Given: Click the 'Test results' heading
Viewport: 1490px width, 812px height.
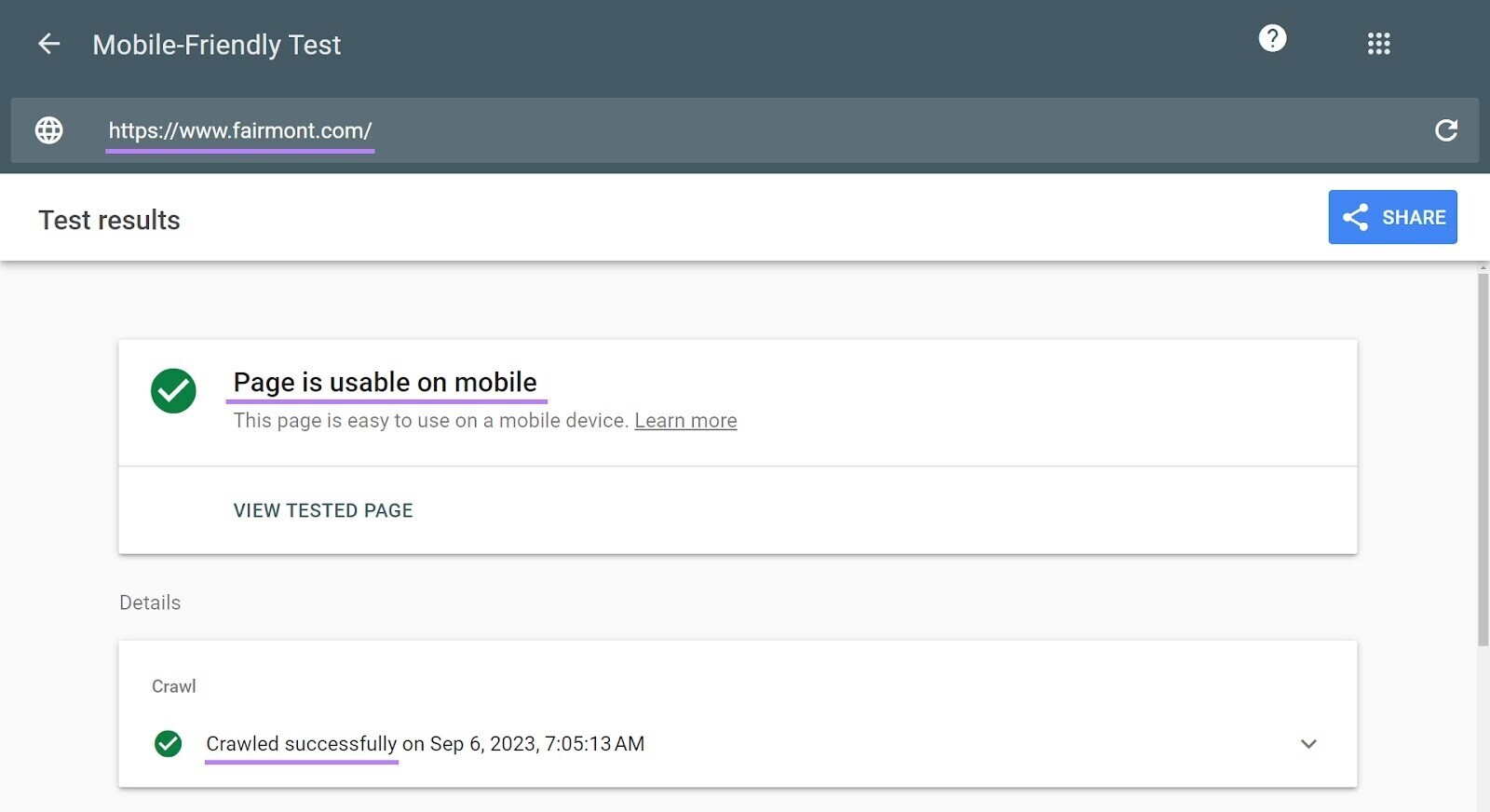Looking at the screenshot, I should point(109,220).
